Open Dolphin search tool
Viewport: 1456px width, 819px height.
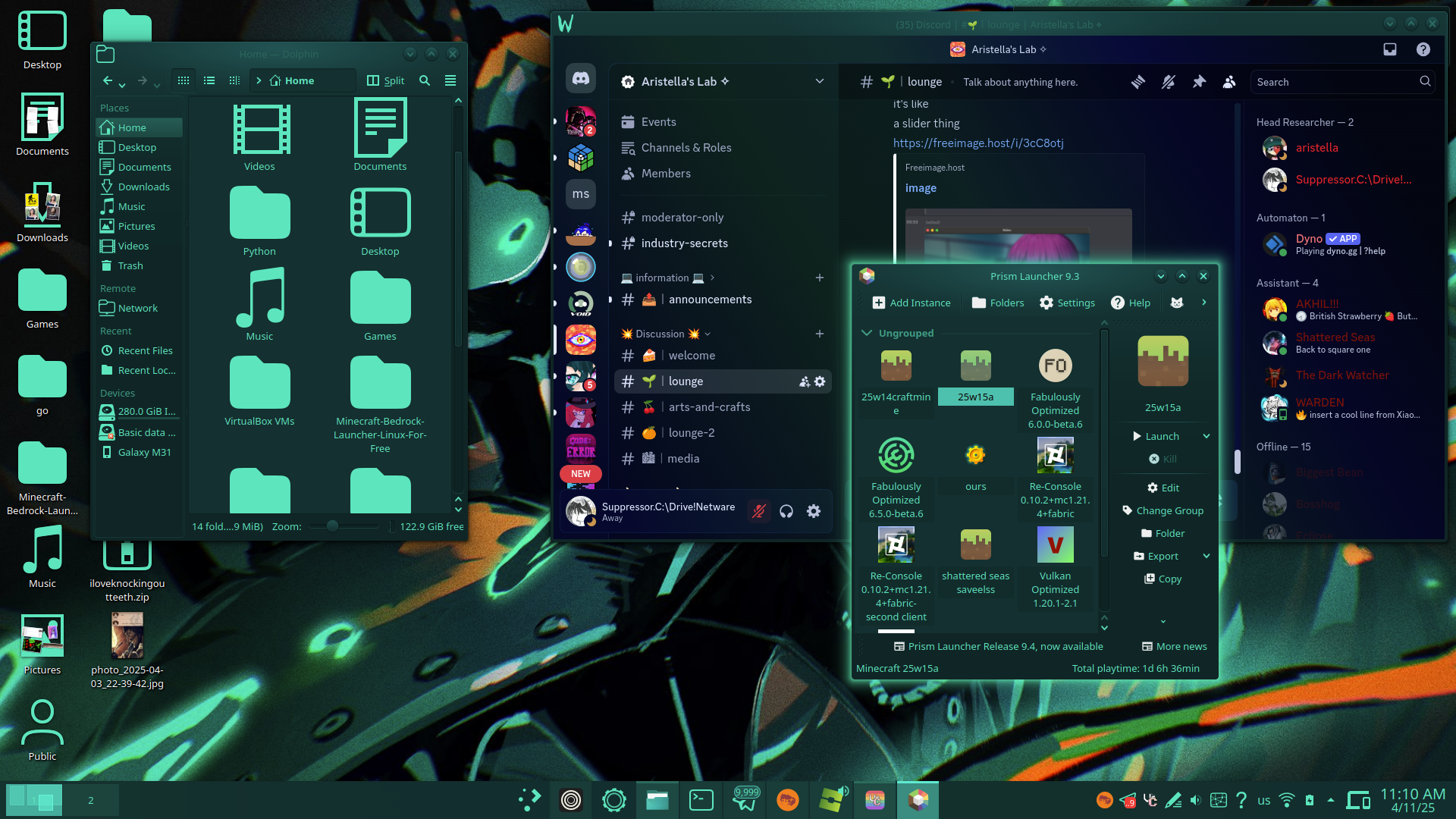click(x=425, y=80)
